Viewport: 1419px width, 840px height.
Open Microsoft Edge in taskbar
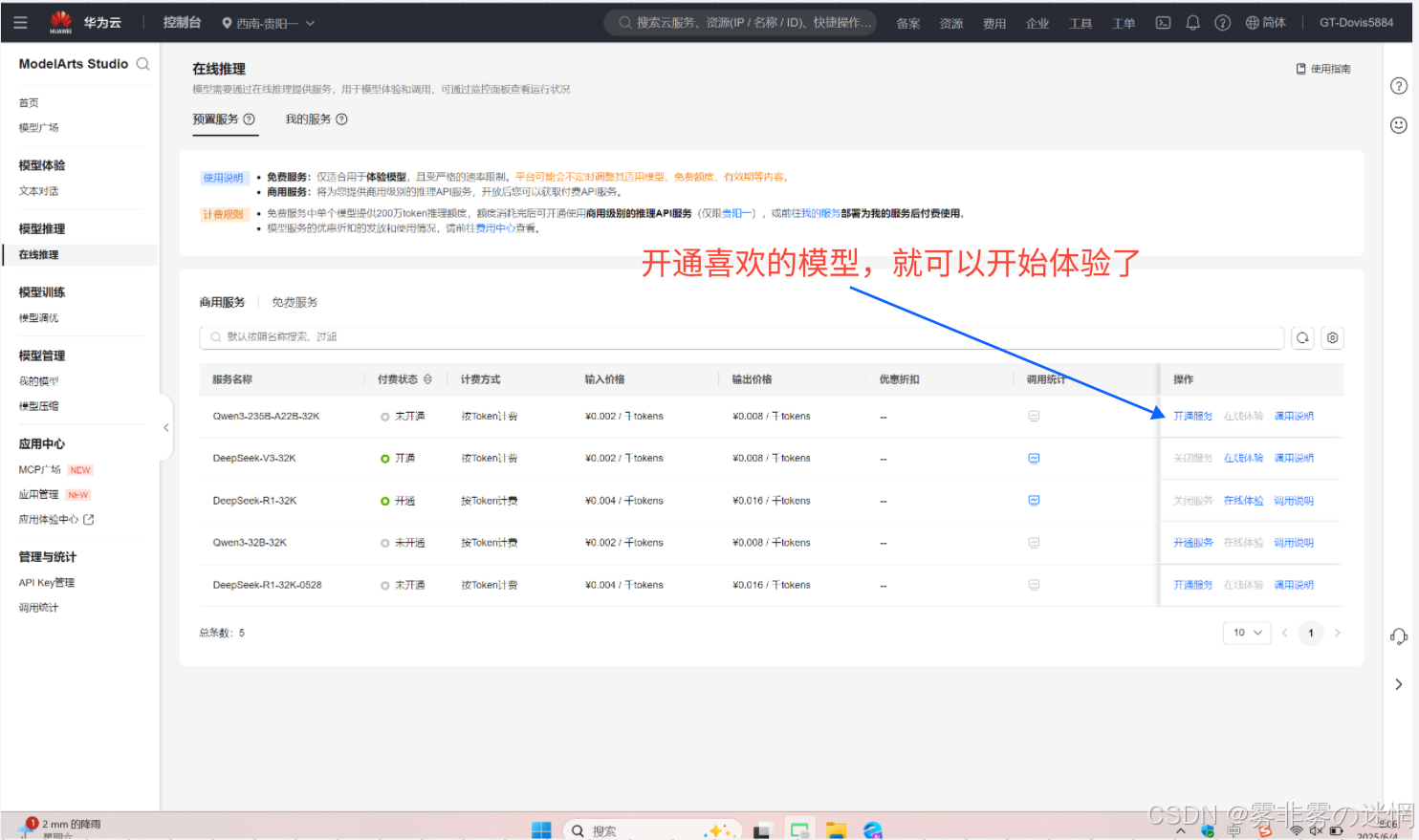point(873,829)
